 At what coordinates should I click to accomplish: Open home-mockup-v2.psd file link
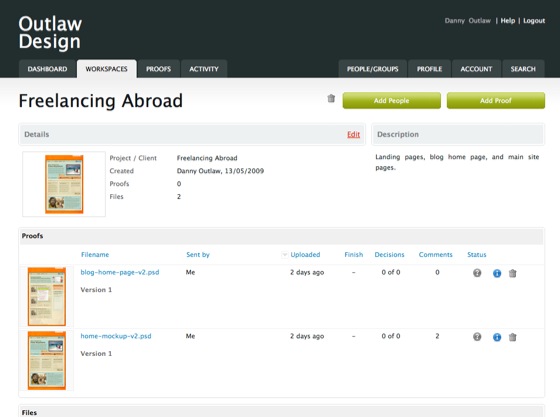click(116, 336)
